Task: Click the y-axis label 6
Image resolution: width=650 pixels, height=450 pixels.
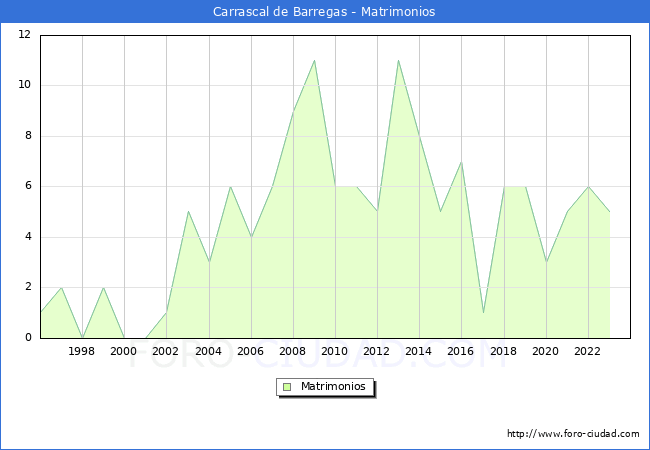Action: tap(28, 186)
